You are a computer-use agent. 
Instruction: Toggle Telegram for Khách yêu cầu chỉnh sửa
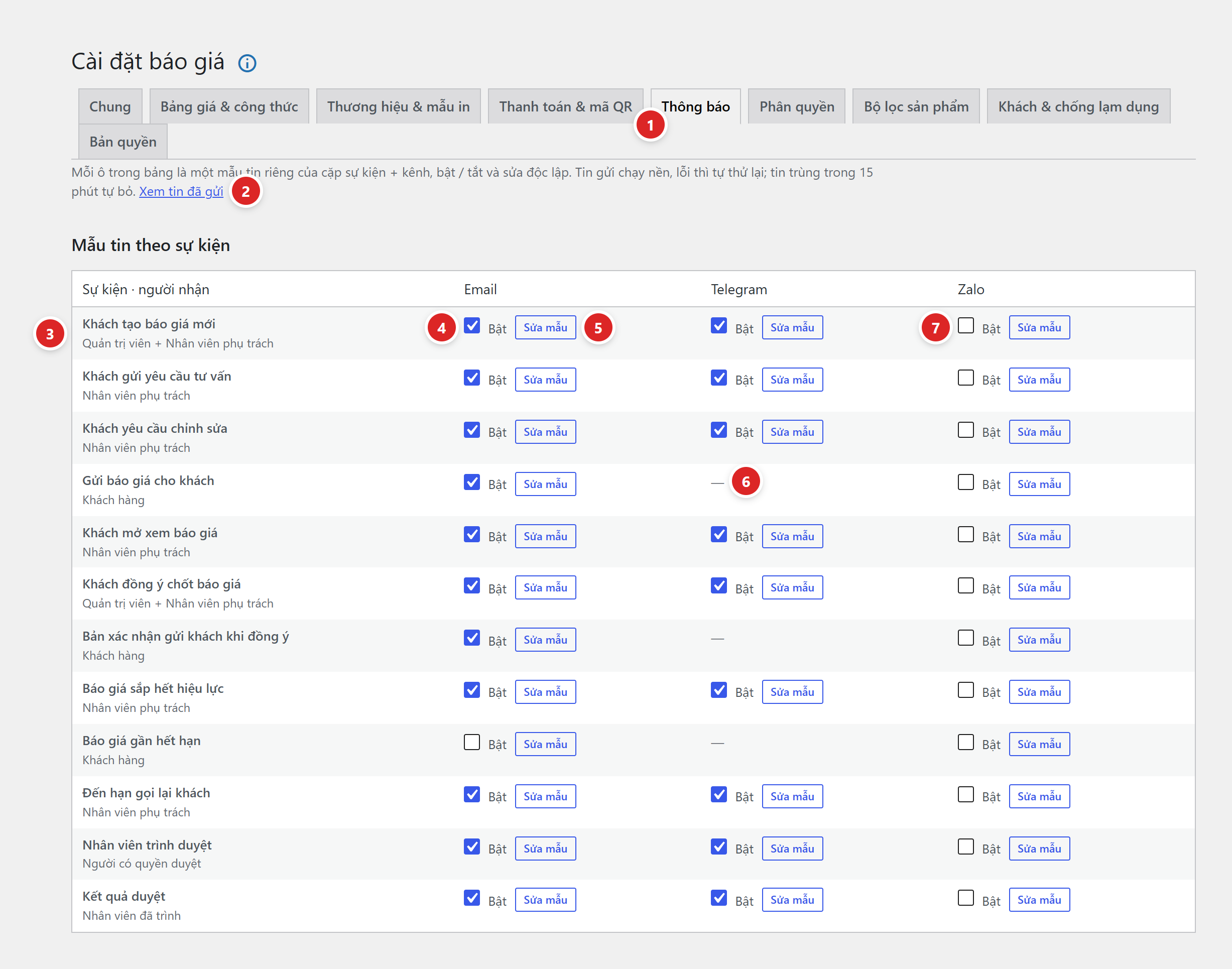[719, 430]
